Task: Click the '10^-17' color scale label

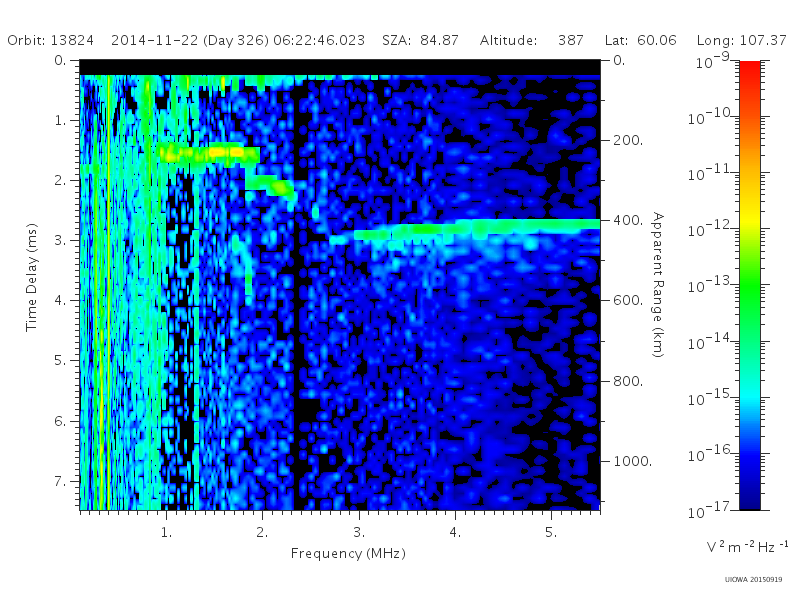Action: (x=710, y=510)
